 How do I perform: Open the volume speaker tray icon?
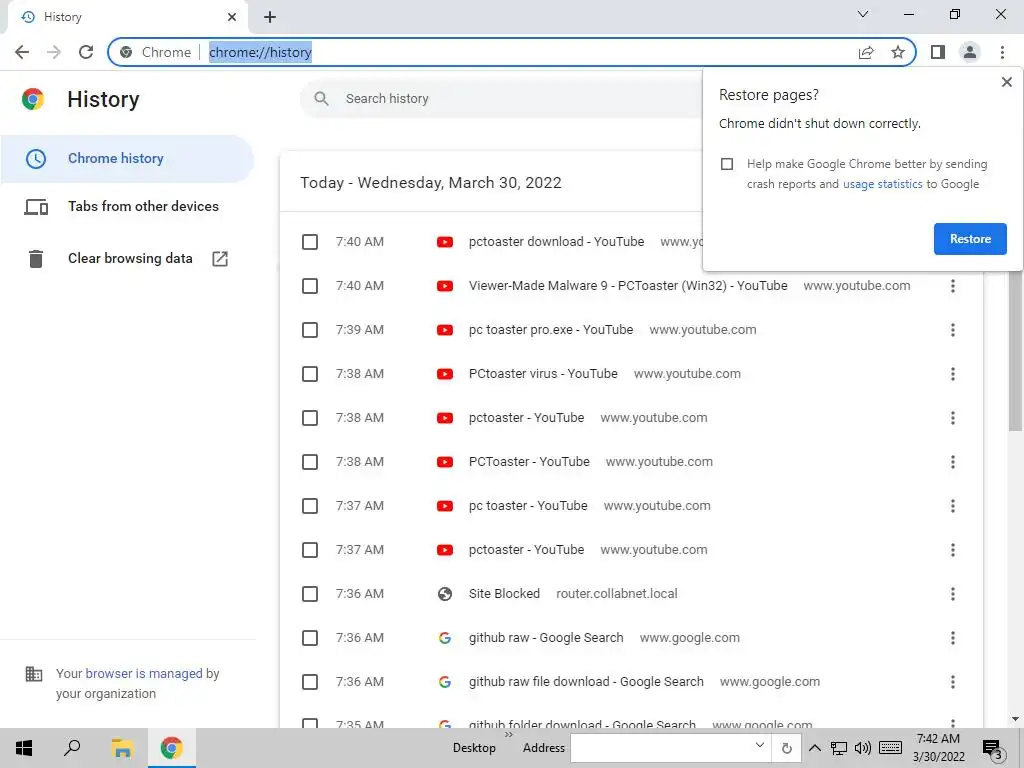tap(863, 748)
